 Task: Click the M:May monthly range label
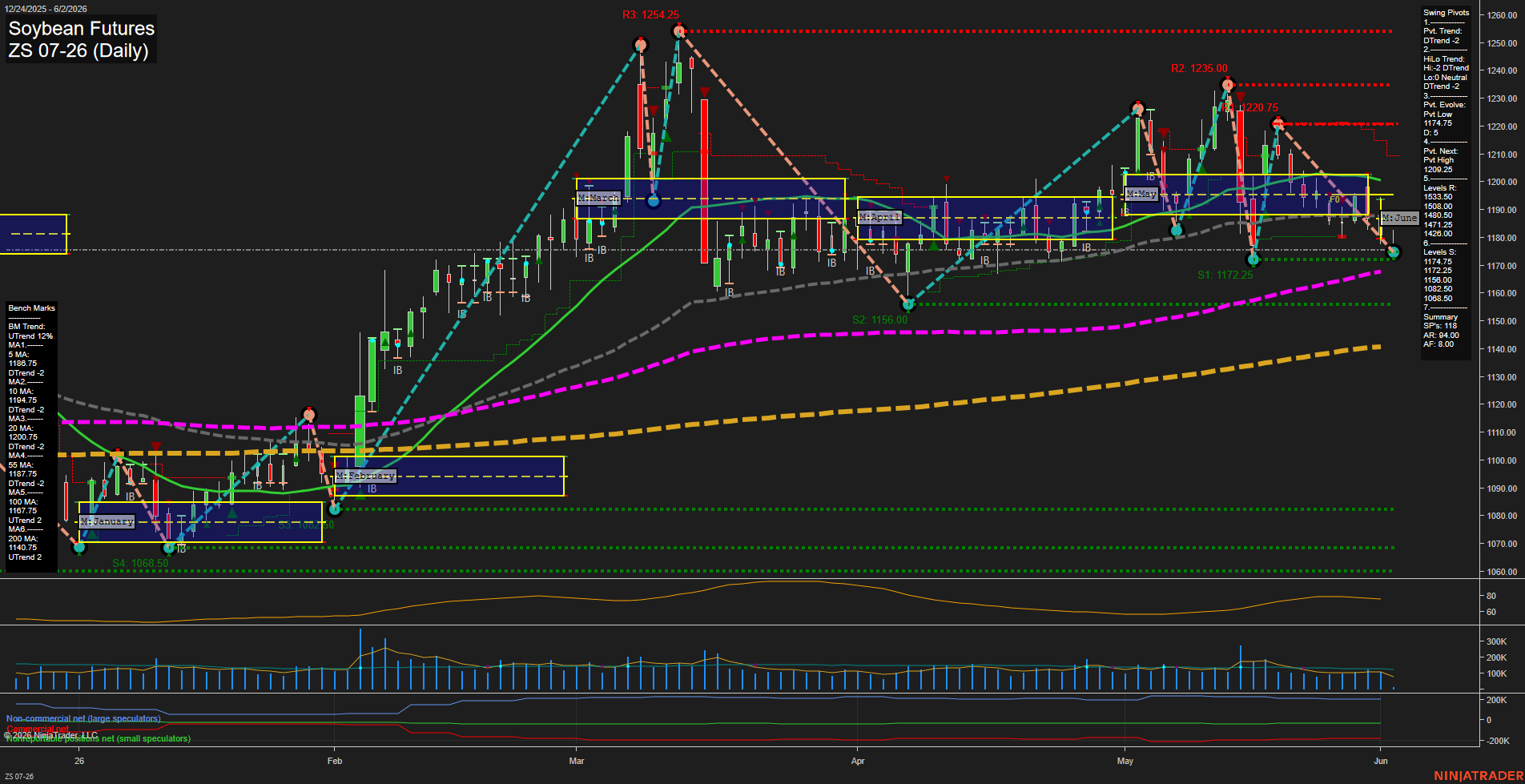(x=1141, y=194)
